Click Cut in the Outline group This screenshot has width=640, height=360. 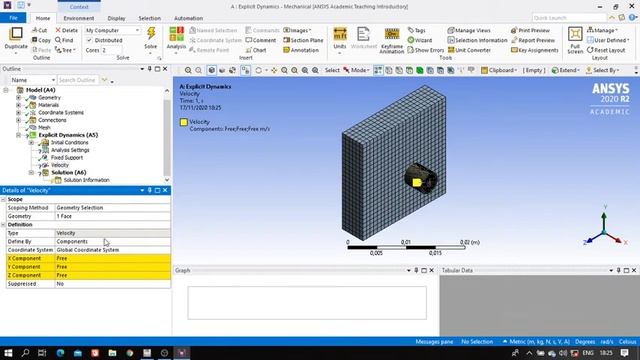pyautogui.click(x=40, y=30)
